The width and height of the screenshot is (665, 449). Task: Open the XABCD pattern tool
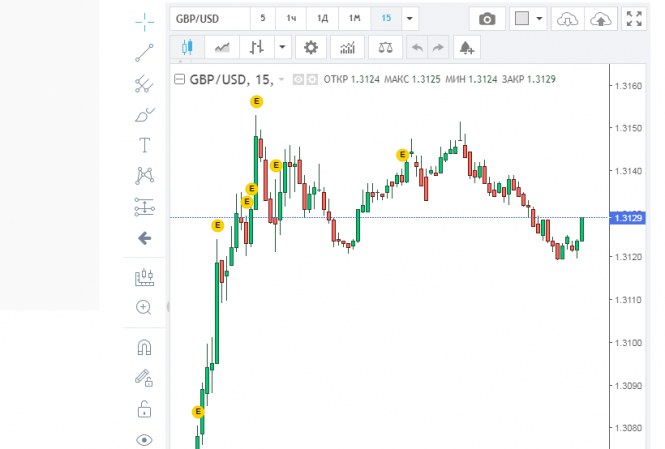click(144, 176)
